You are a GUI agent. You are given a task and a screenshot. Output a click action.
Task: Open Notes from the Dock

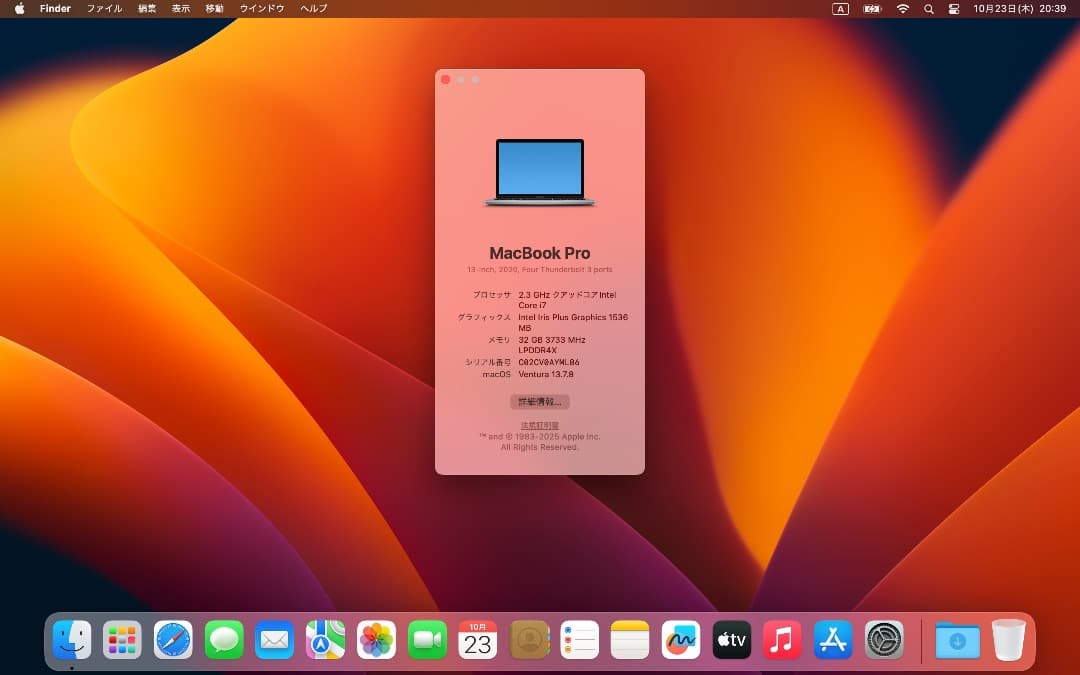(630, 639)
